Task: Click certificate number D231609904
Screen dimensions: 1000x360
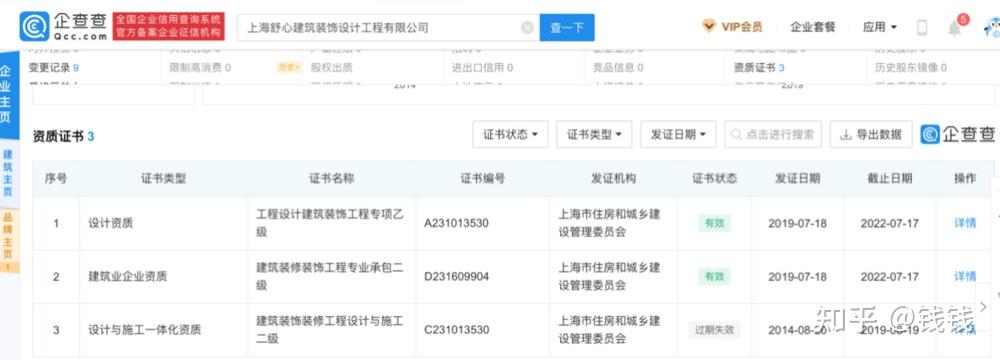Action: point(457,277)
